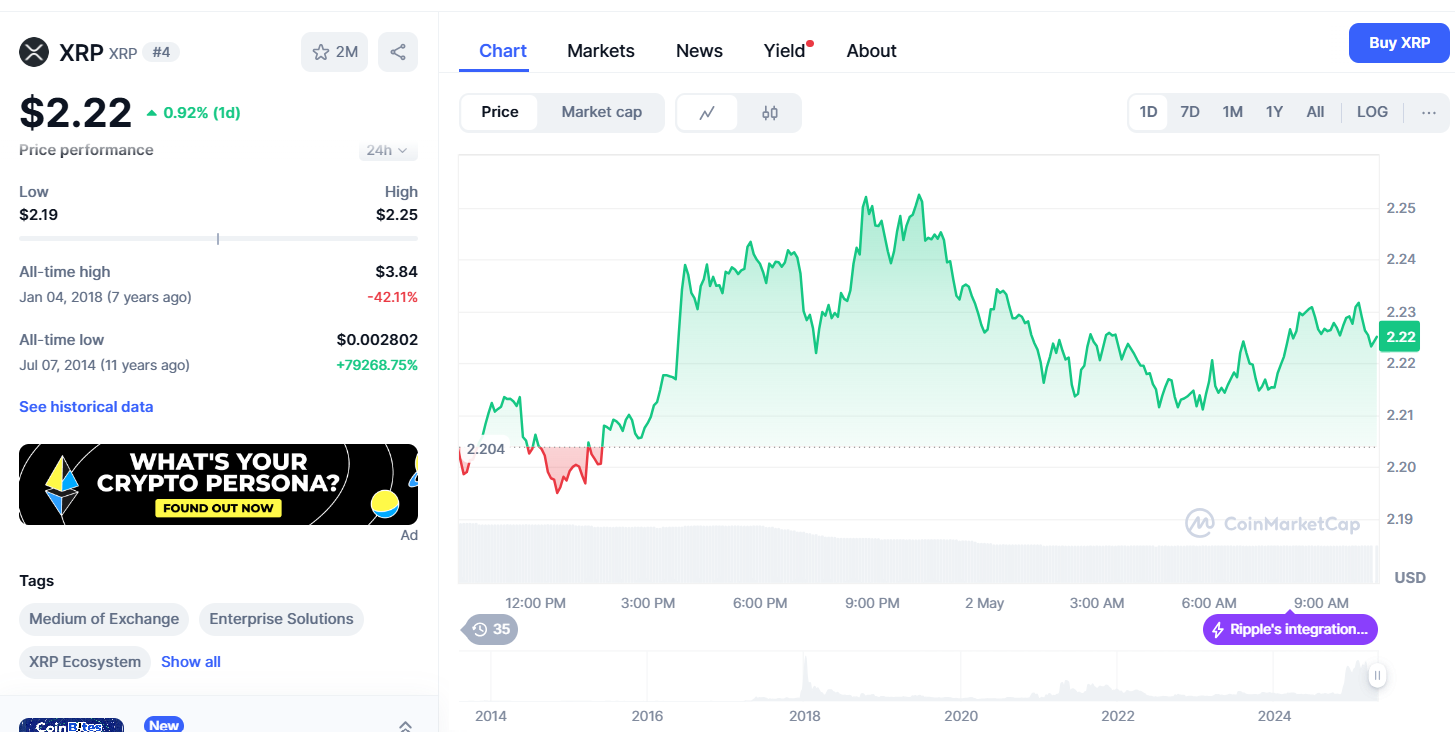1455x732 pixels.
Task: Click the Ripple's integration event marker
Action: coord(1290,629)
